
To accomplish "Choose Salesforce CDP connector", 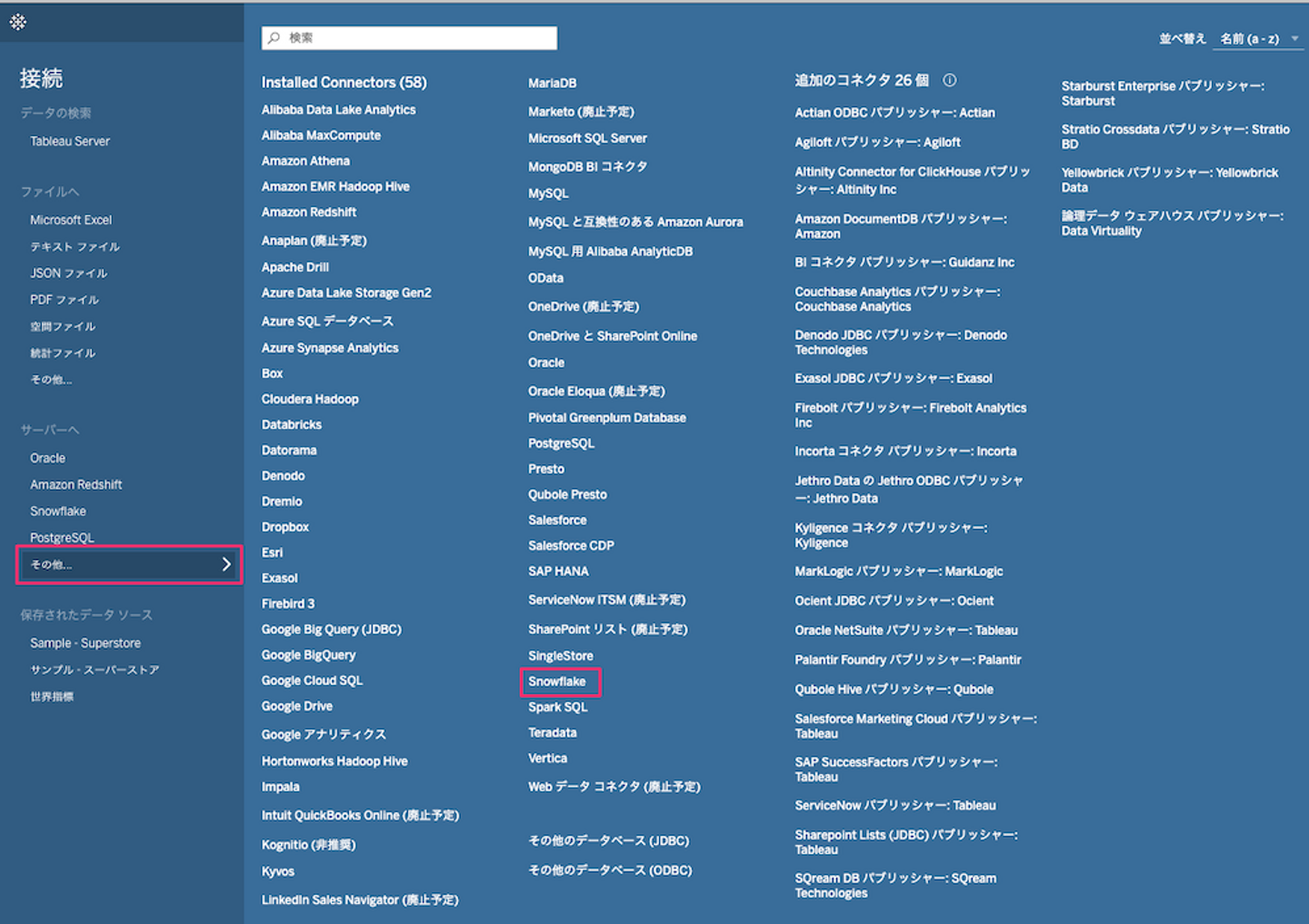I will click(571, 545).
